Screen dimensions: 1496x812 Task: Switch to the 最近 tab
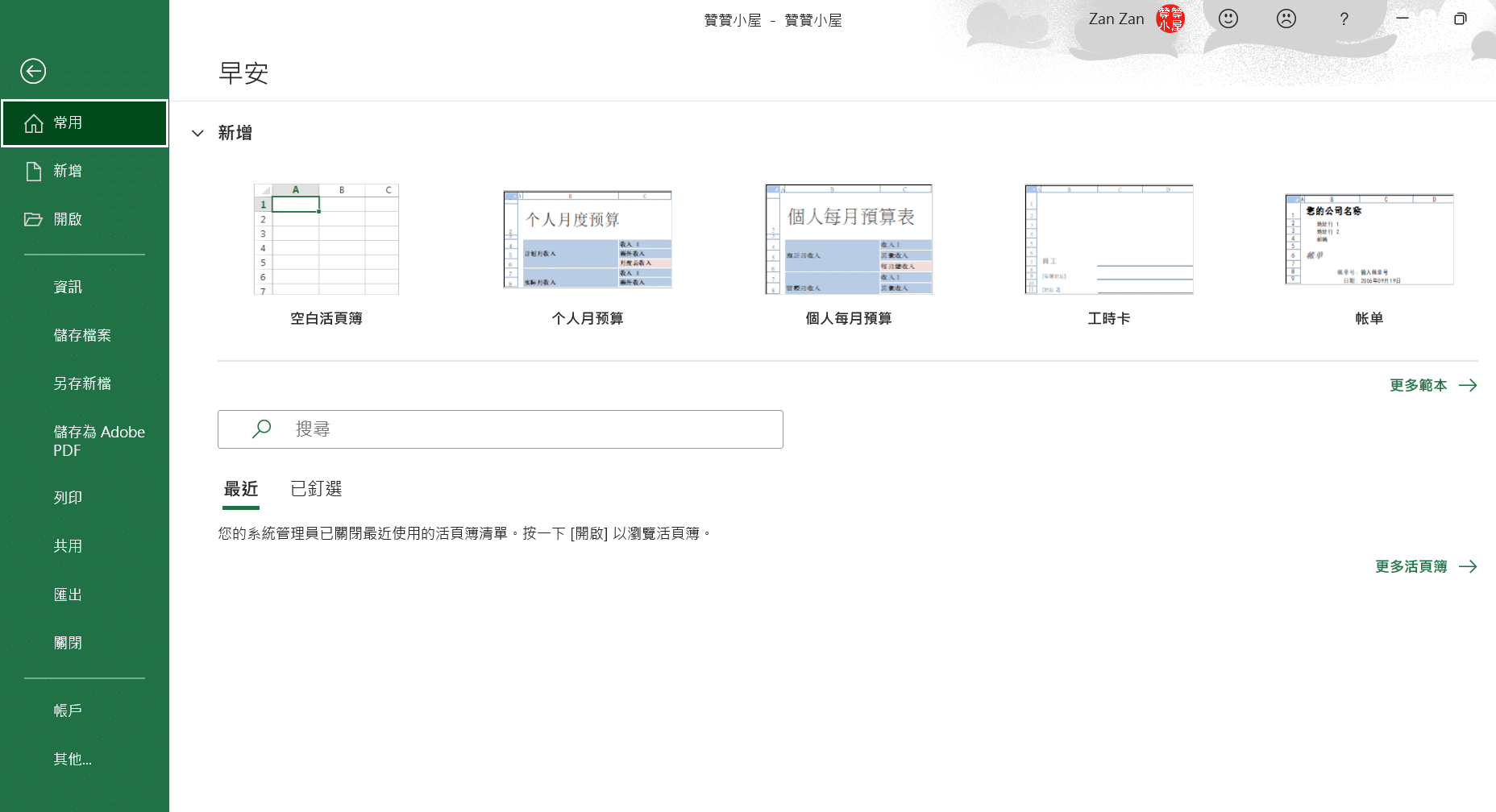click(x=241, y=489)
